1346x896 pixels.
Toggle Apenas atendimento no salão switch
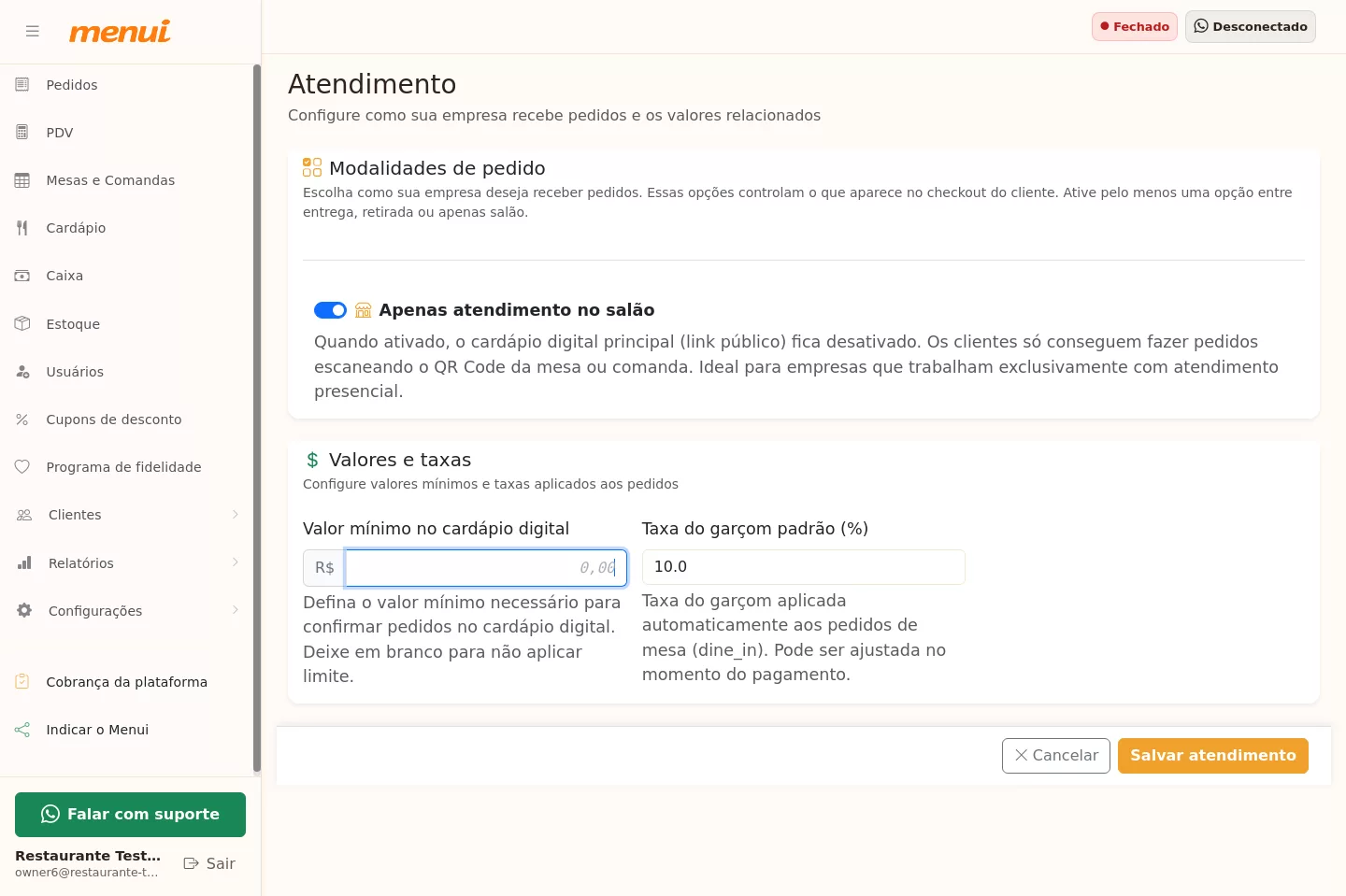coord(330,310)
